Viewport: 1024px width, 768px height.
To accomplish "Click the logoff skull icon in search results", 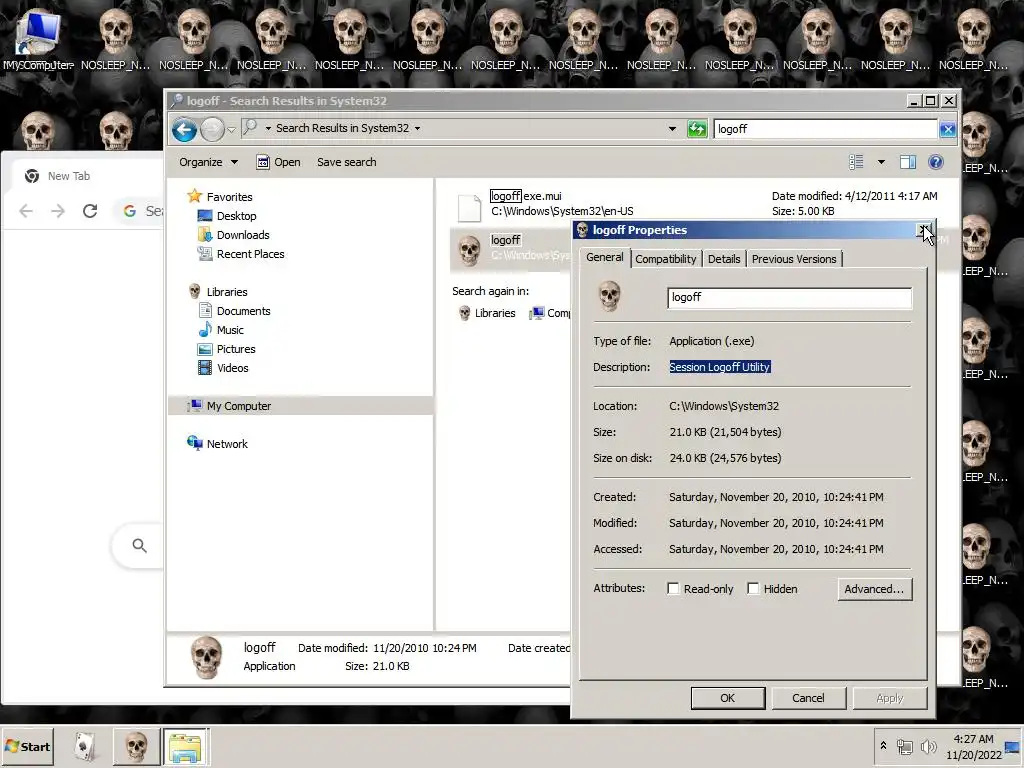I will (469, 249).
